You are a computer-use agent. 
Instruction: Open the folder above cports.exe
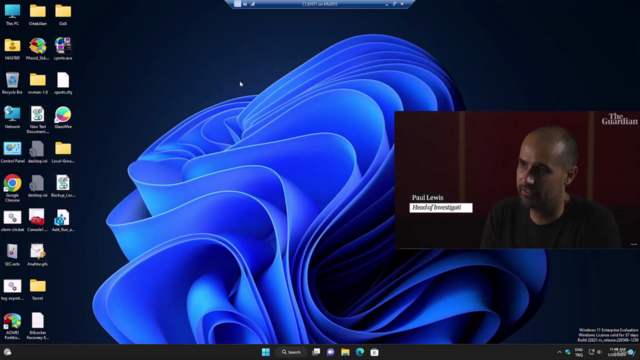(x=63, y=14)
